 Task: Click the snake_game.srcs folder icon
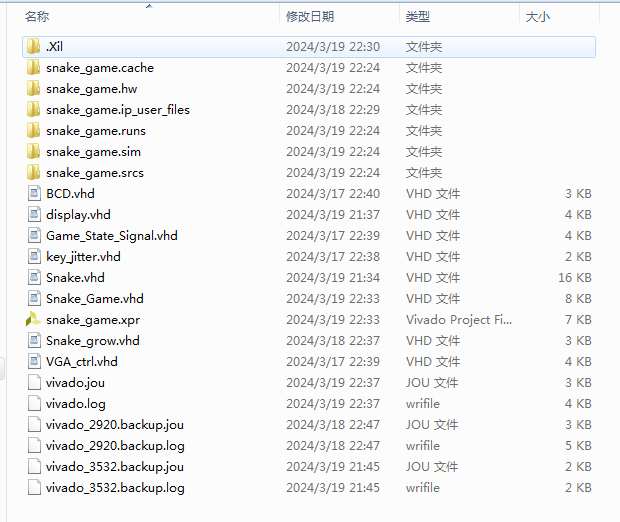(34, 173)
